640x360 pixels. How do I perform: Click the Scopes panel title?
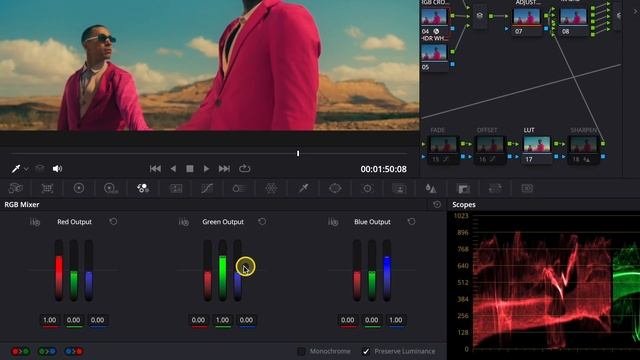point(464,204)
